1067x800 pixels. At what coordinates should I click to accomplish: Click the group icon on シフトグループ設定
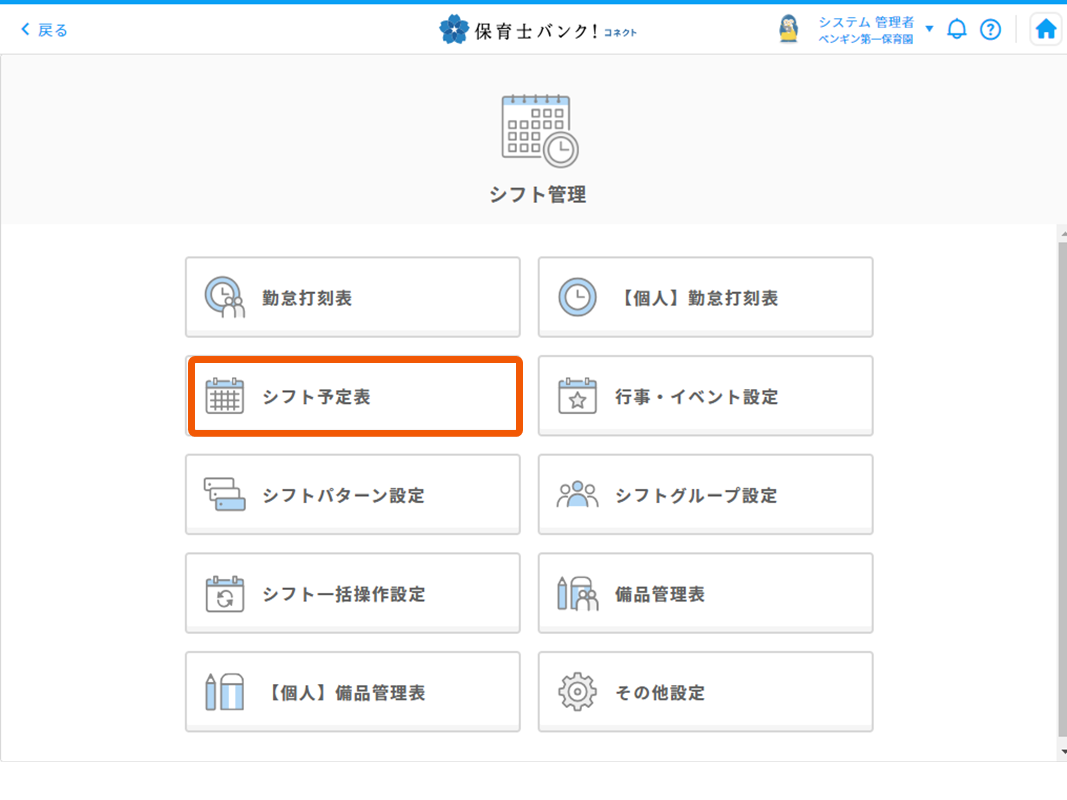576,494
